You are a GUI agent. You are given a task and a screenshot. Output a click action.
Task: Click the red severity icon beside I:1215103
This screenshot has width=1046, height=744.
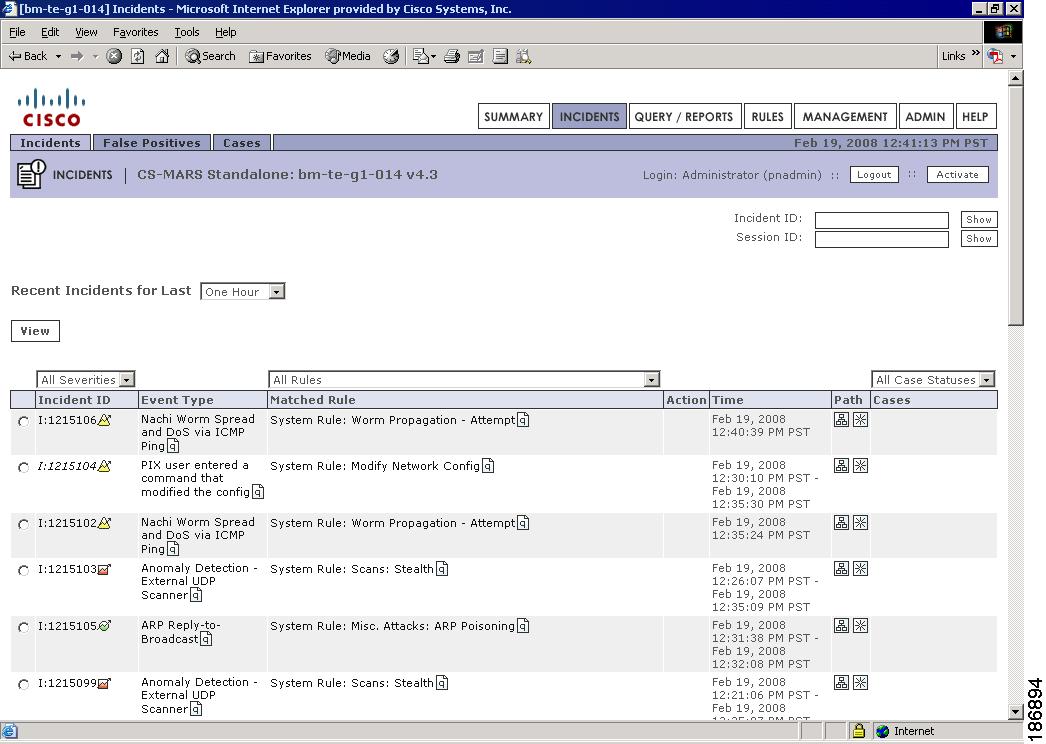pos(103,568)
